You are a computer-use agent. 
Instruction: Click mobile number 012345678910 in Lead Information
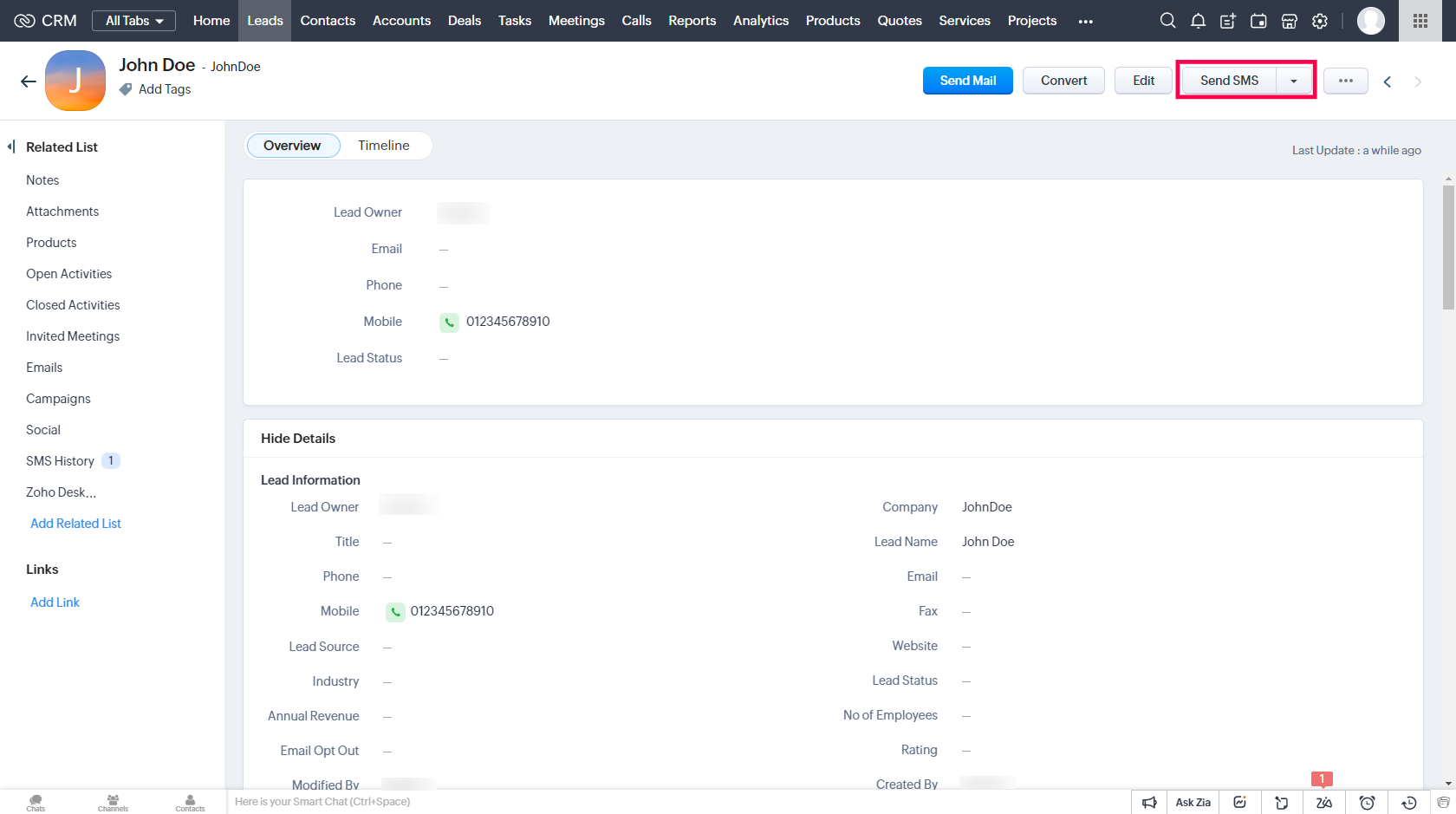[452, 611]
